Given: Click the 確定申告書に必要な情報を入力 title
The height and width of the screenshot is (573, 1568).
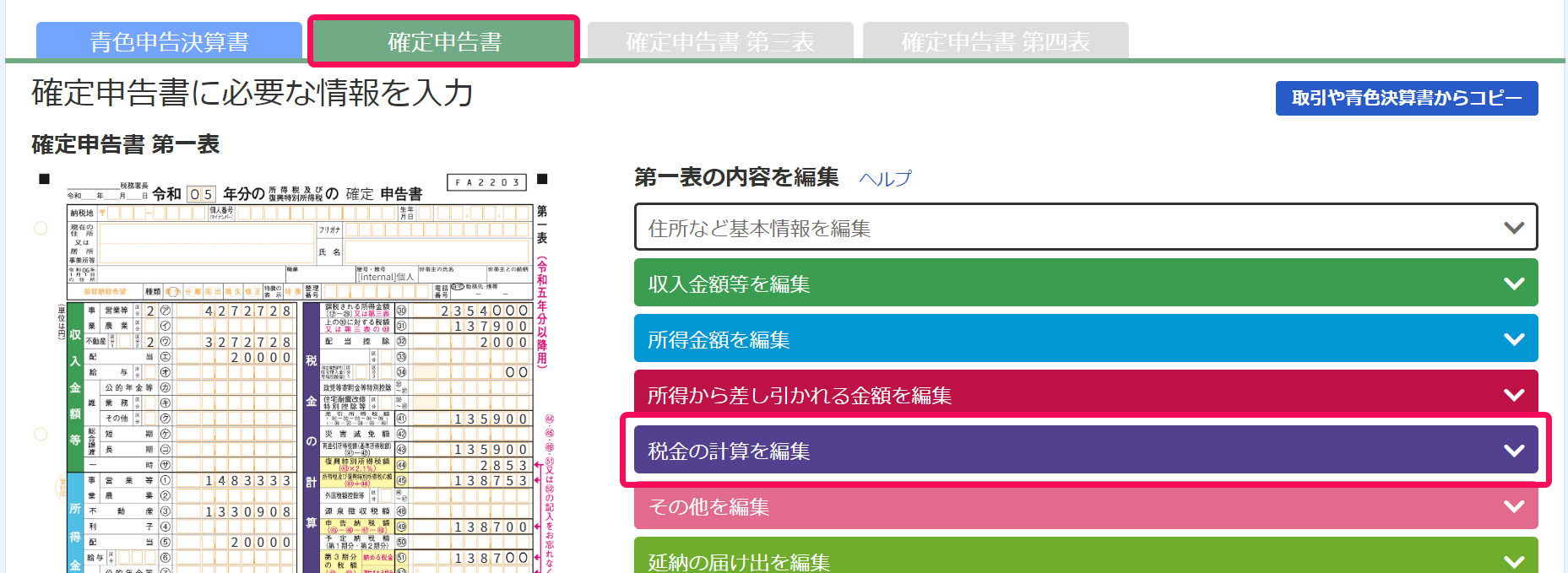Looking at the screenshot, I should (x=252, y=93).
